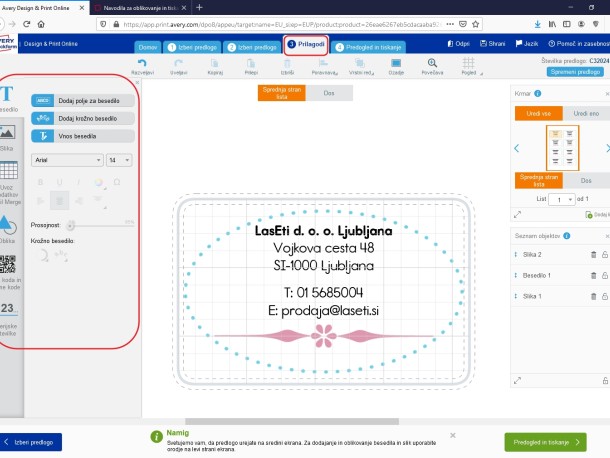Click the Spremeni predlogo button
This screenshot has width=610, height=458.
click(x=575, y=72)
